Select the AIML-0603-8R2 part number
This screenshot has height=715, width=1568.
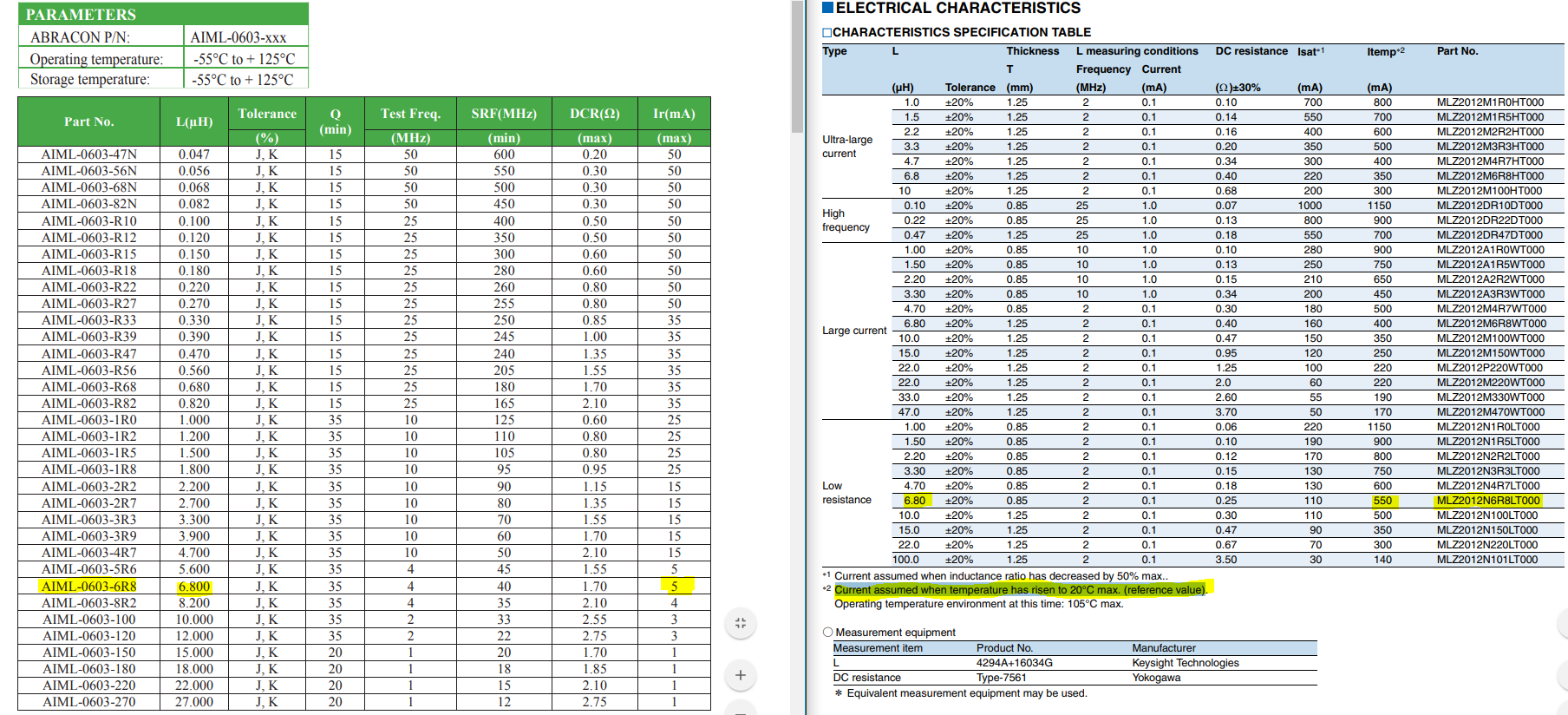click(x=88, y=603)
